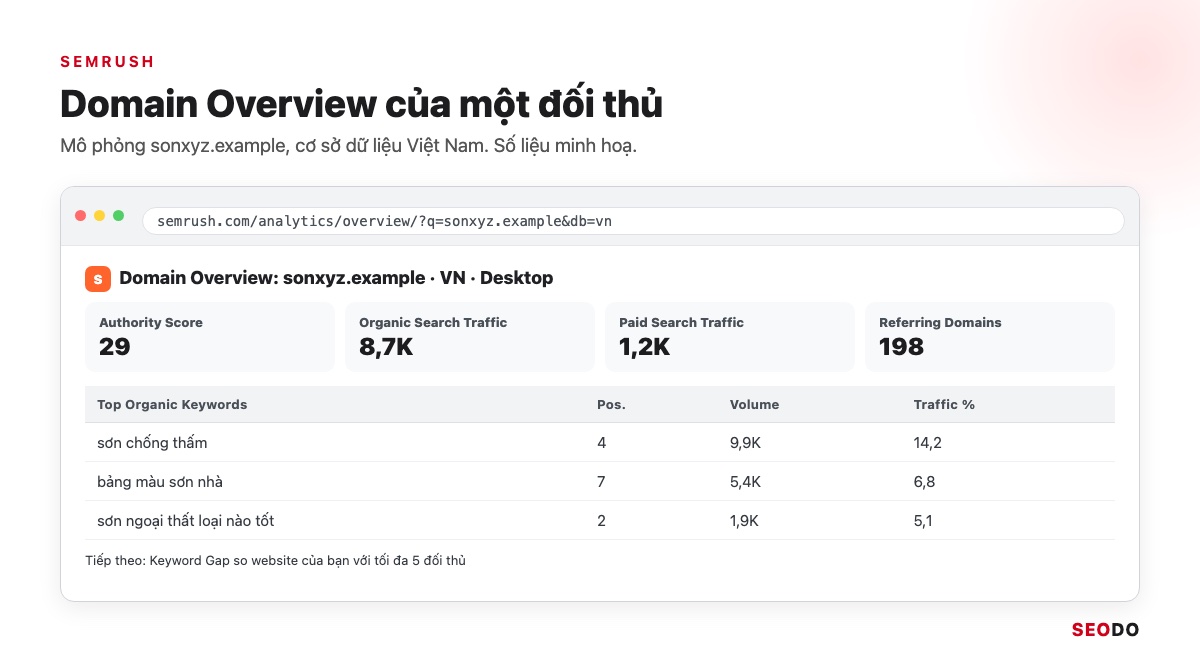Open keyword 'bảng màu sơn nhà'
The image size is (1200, 662).
pyautogui.click(x=160, y=482)
